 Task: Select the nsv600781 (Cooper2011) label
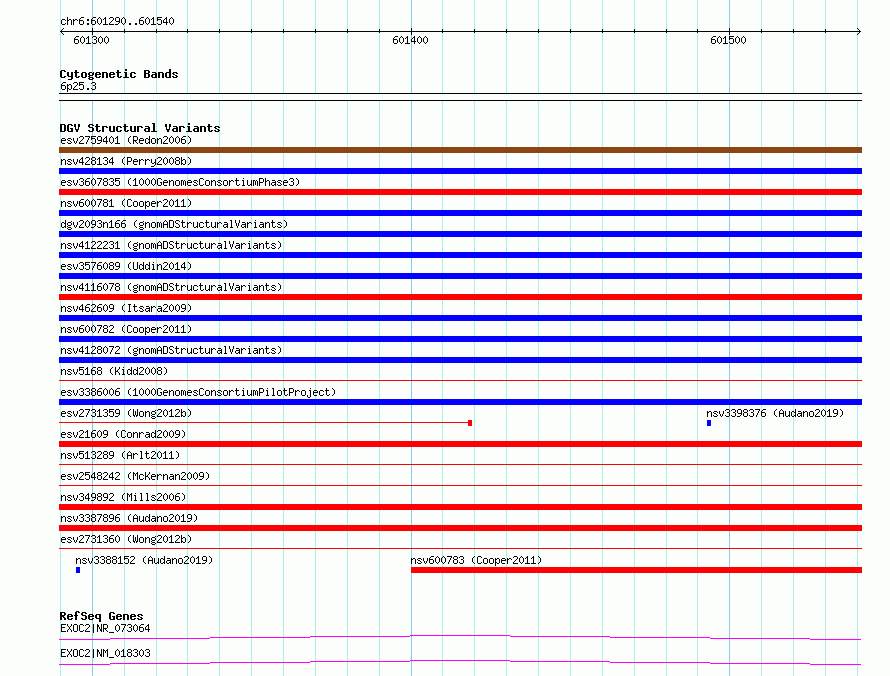pyautogui.click(x=126, y=203)
